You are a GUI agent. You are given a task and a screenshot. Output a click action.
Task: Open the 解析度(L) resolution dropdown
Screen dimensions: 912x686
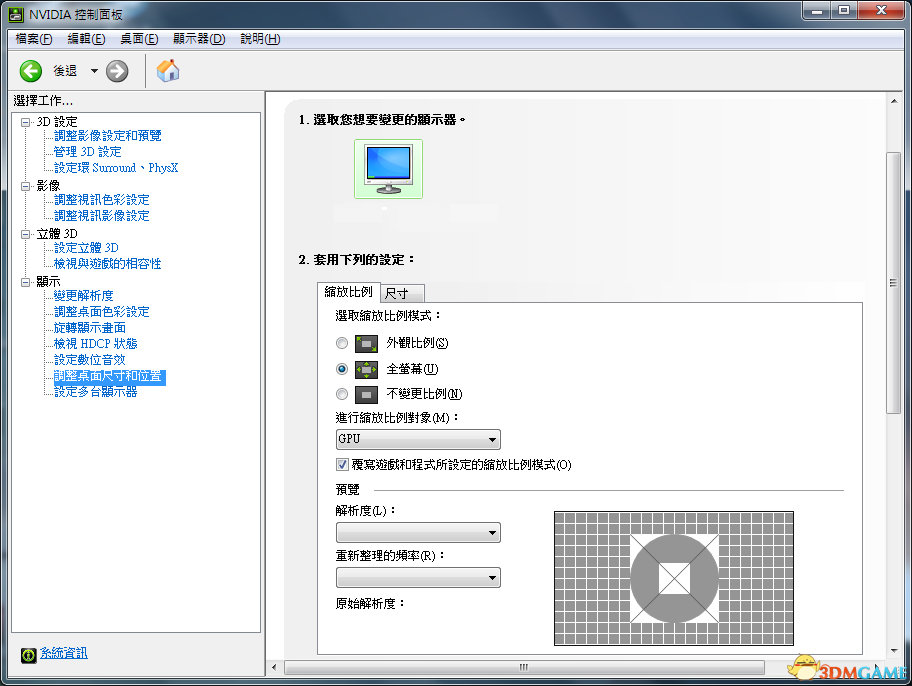[418, 532]
